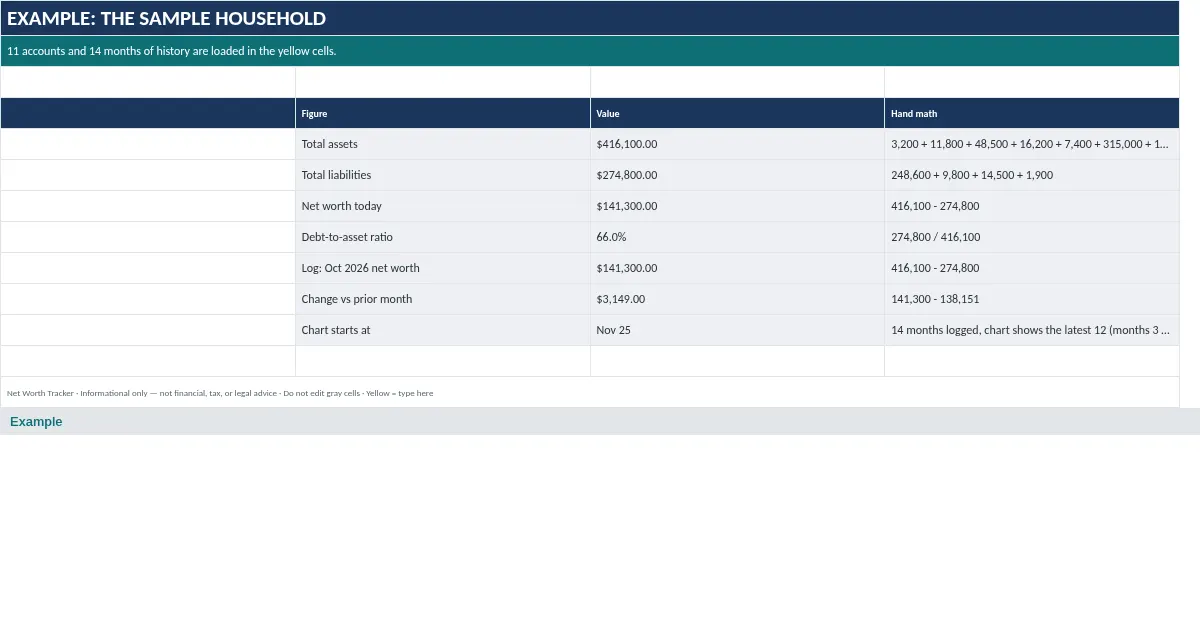Select the title cell 'EXAMPLE: THE SAMPLE HOUSEHOLD'
The height and width of the screenshot is (640, 1200).
click(x=590, y=18)
